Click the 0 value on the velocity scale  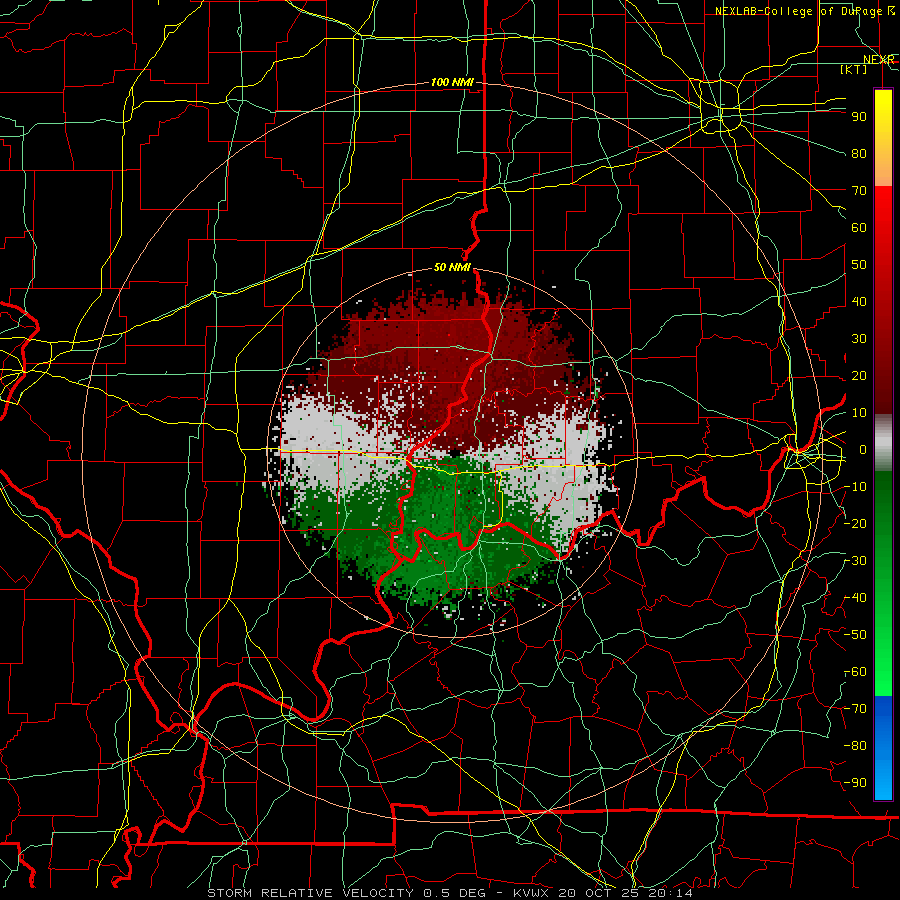coord(863,449)
